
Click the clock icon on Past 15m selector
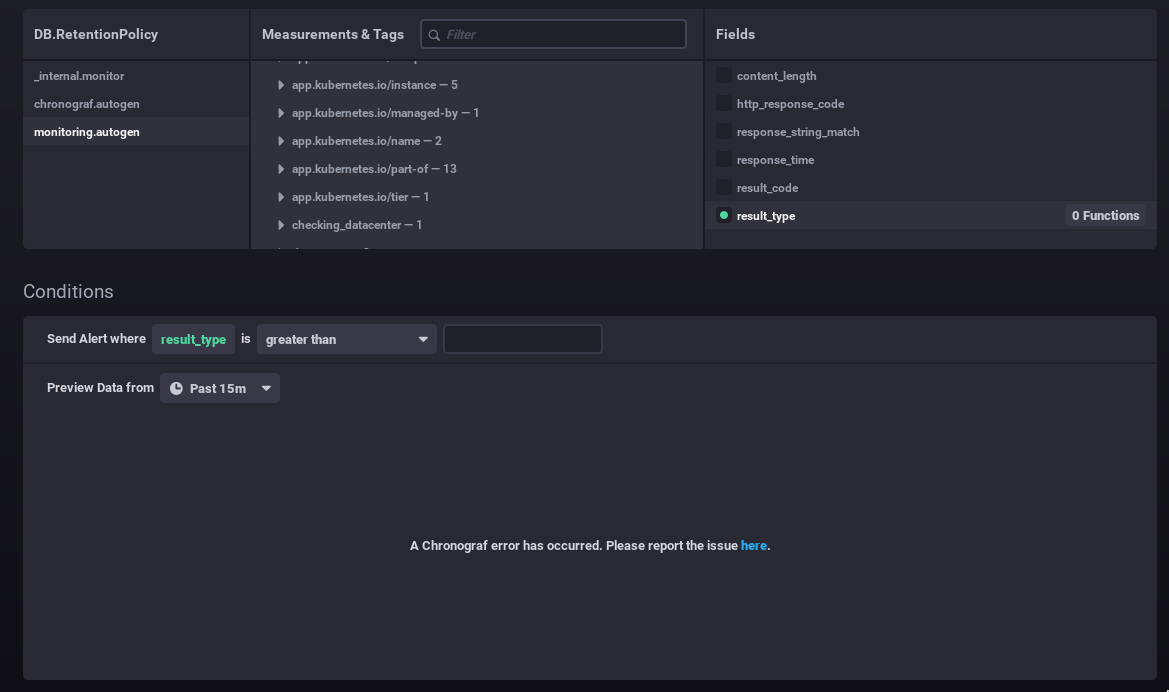(176, 388)
